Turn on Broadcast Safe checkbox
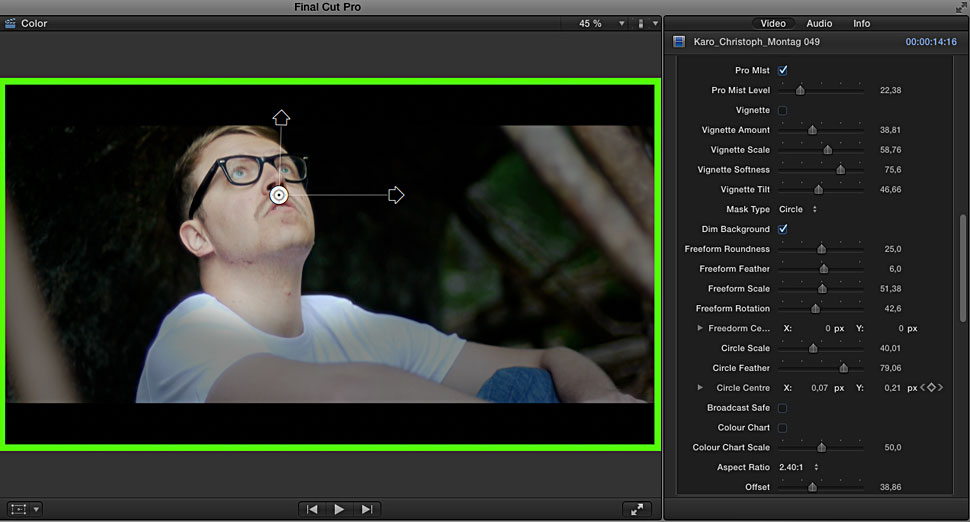The image size is (970, 522). pyautogui.click(x=782, y=408)
